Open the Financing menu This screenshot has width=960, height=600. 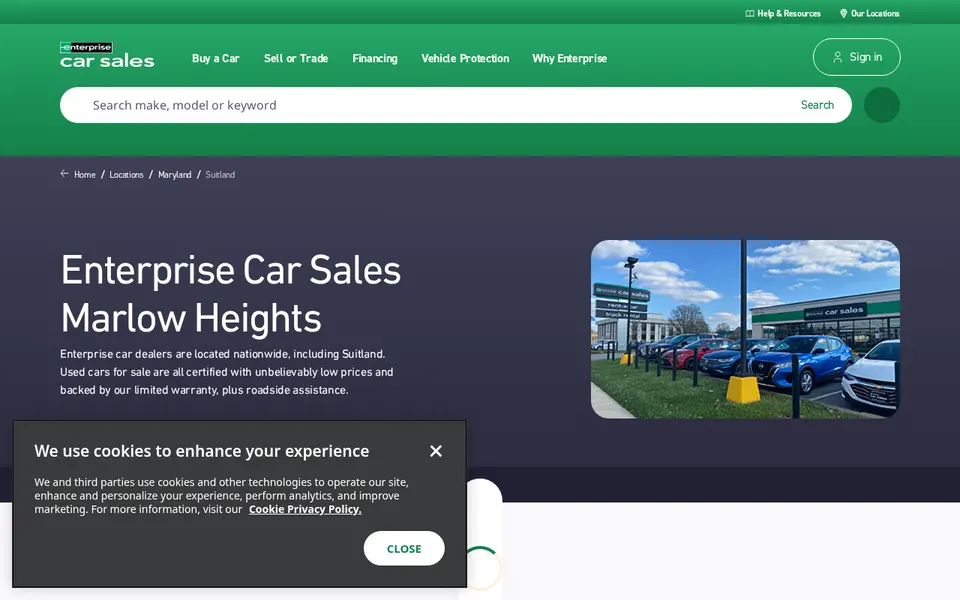click(375, 58)
